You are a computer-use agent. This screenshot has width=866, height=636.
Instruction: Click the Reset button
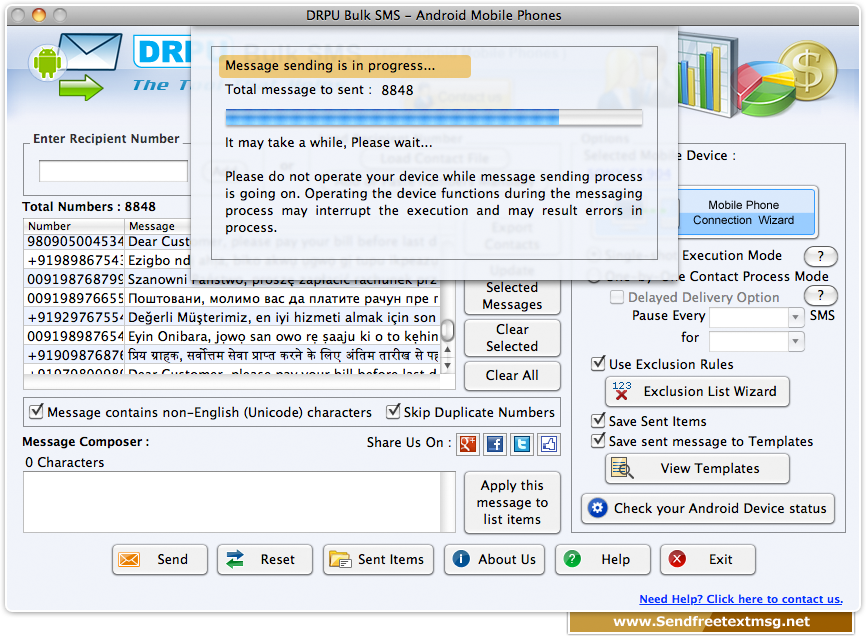(x=265, y=559)
